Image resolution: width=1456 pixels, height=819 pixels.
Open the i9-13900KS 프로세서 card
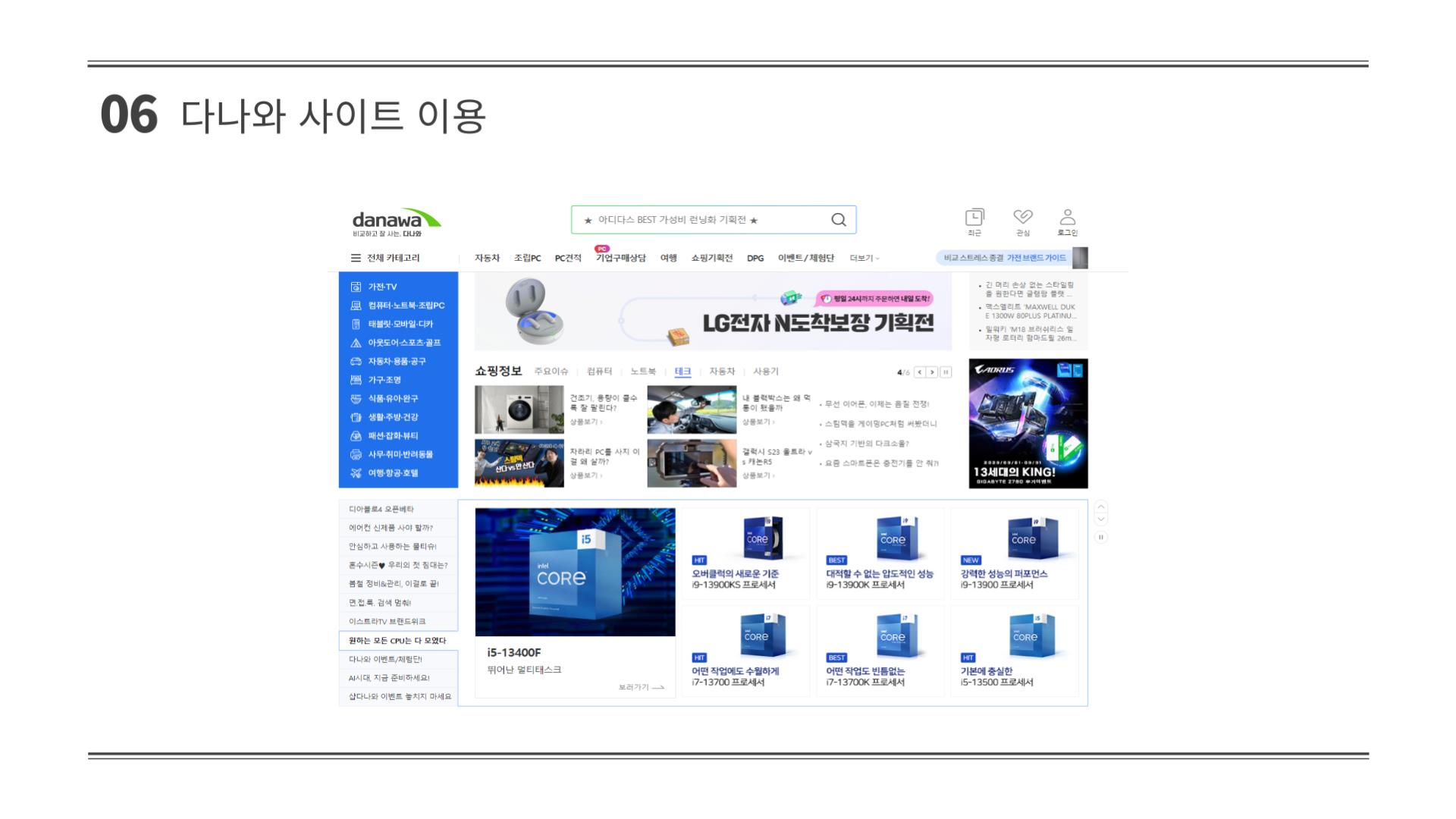pyautogui.click(x=745, y=554)
